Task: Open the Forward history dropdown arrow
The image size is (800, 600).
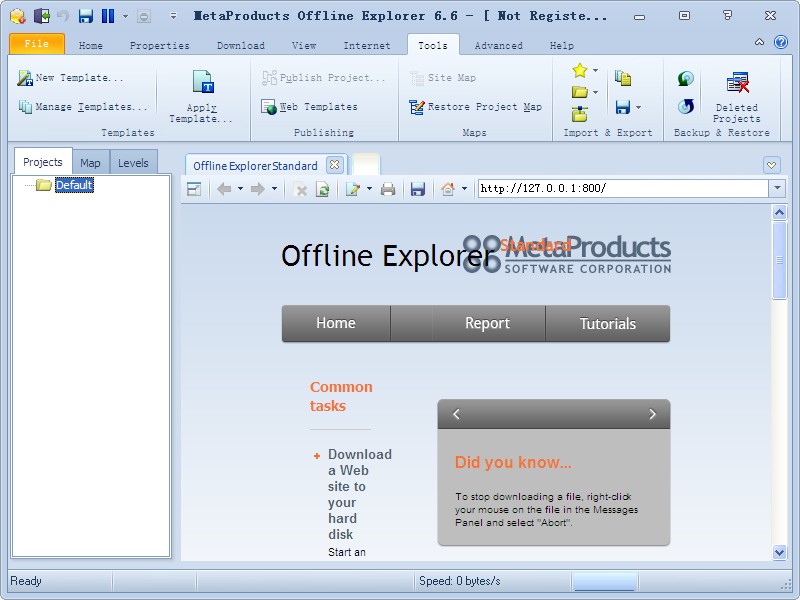Action: coord(274,189)
